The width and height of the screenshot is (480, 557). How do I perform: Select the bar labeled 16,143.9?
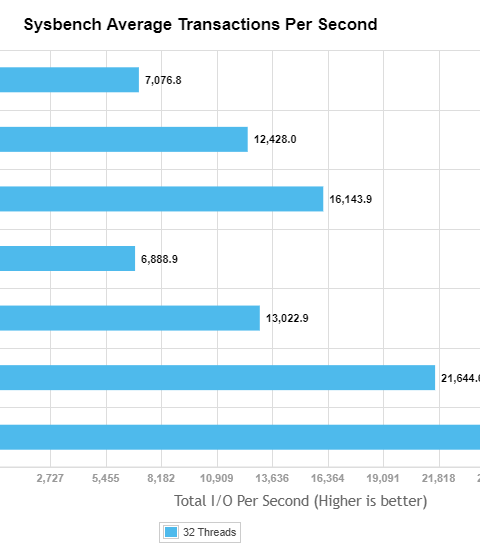pyautogui.click(x=162, y=199)
